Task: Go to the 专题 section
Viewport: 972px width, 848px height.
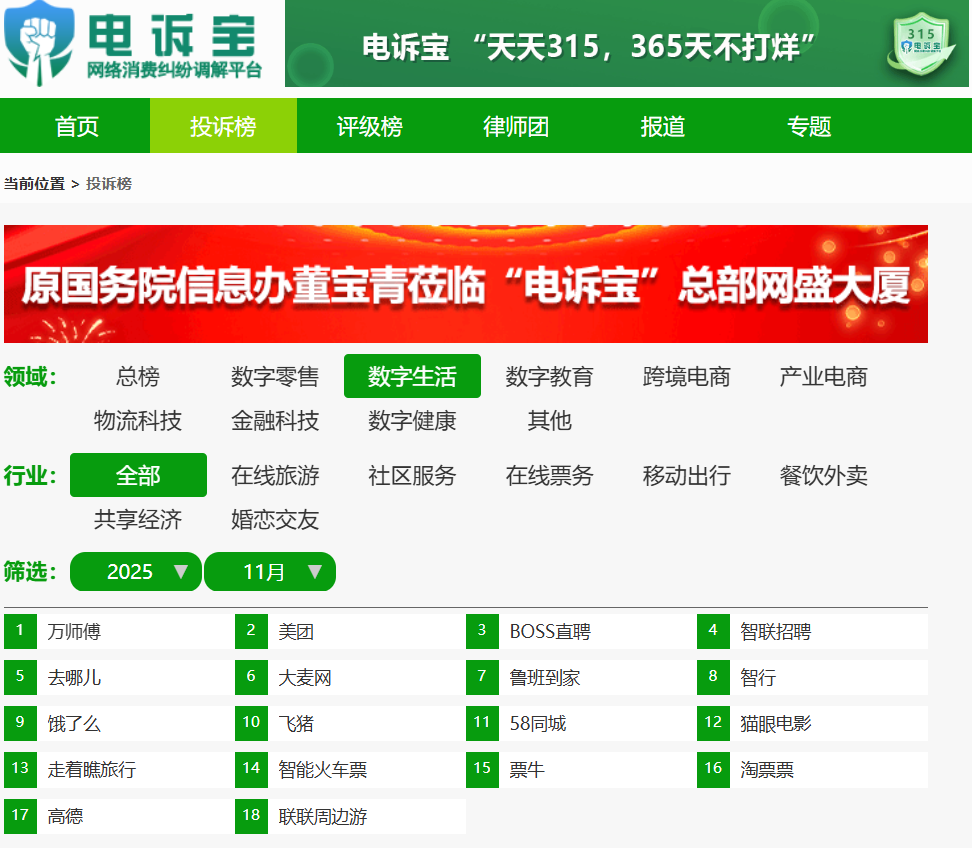Action: tap(809, 127)
